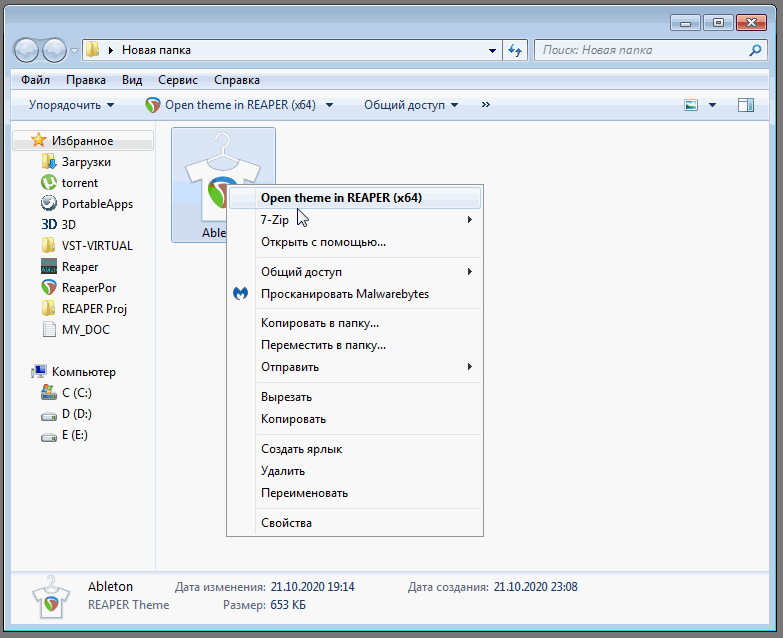783x638 pixels.
Task: Click size value '653 КБ'
Action: click(x=288, y=605)
